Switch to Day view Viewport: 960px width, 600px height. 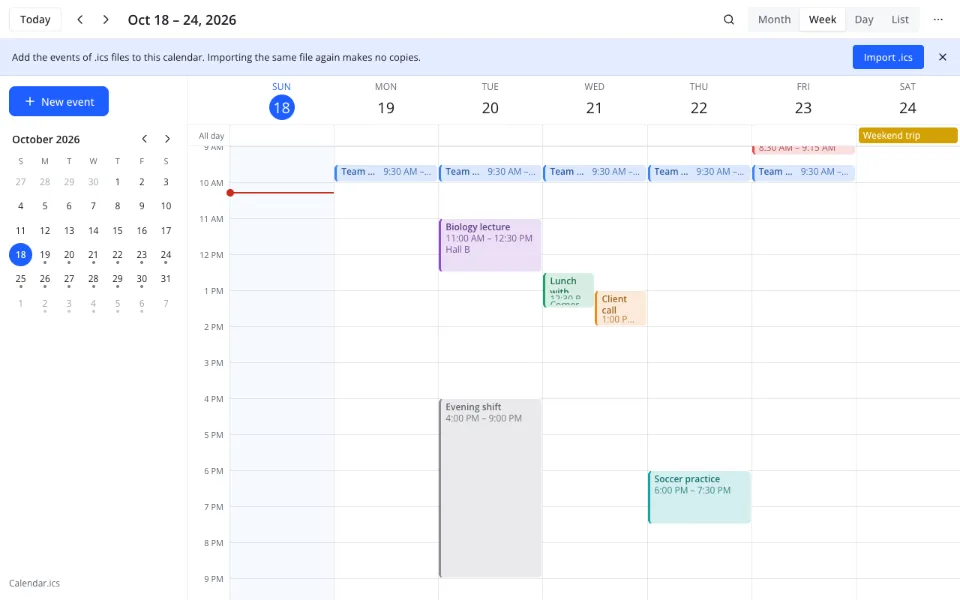tap(864, 20)
